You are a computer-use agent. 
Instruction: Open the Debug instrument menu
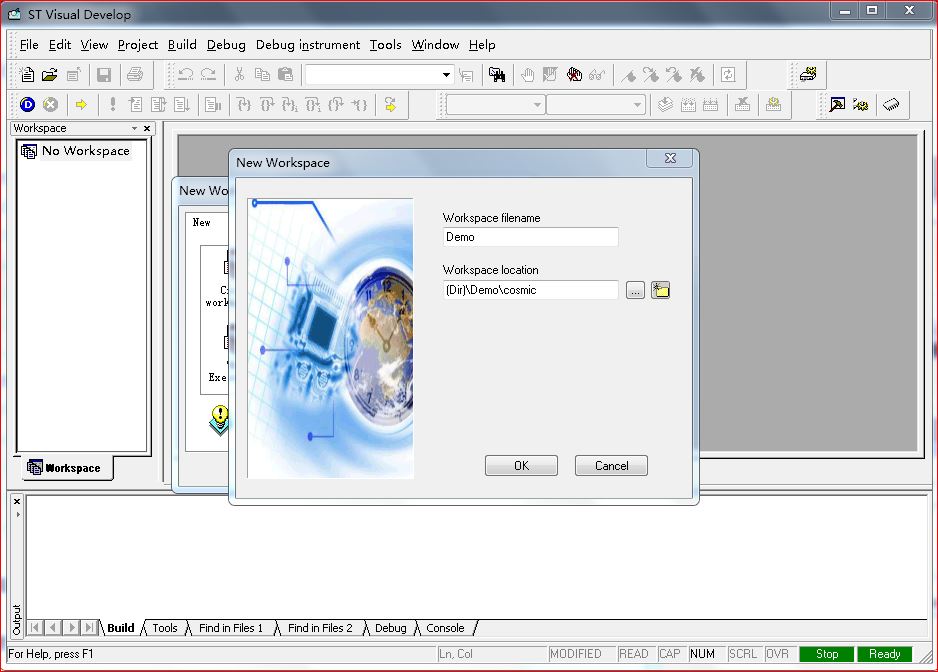307,45
